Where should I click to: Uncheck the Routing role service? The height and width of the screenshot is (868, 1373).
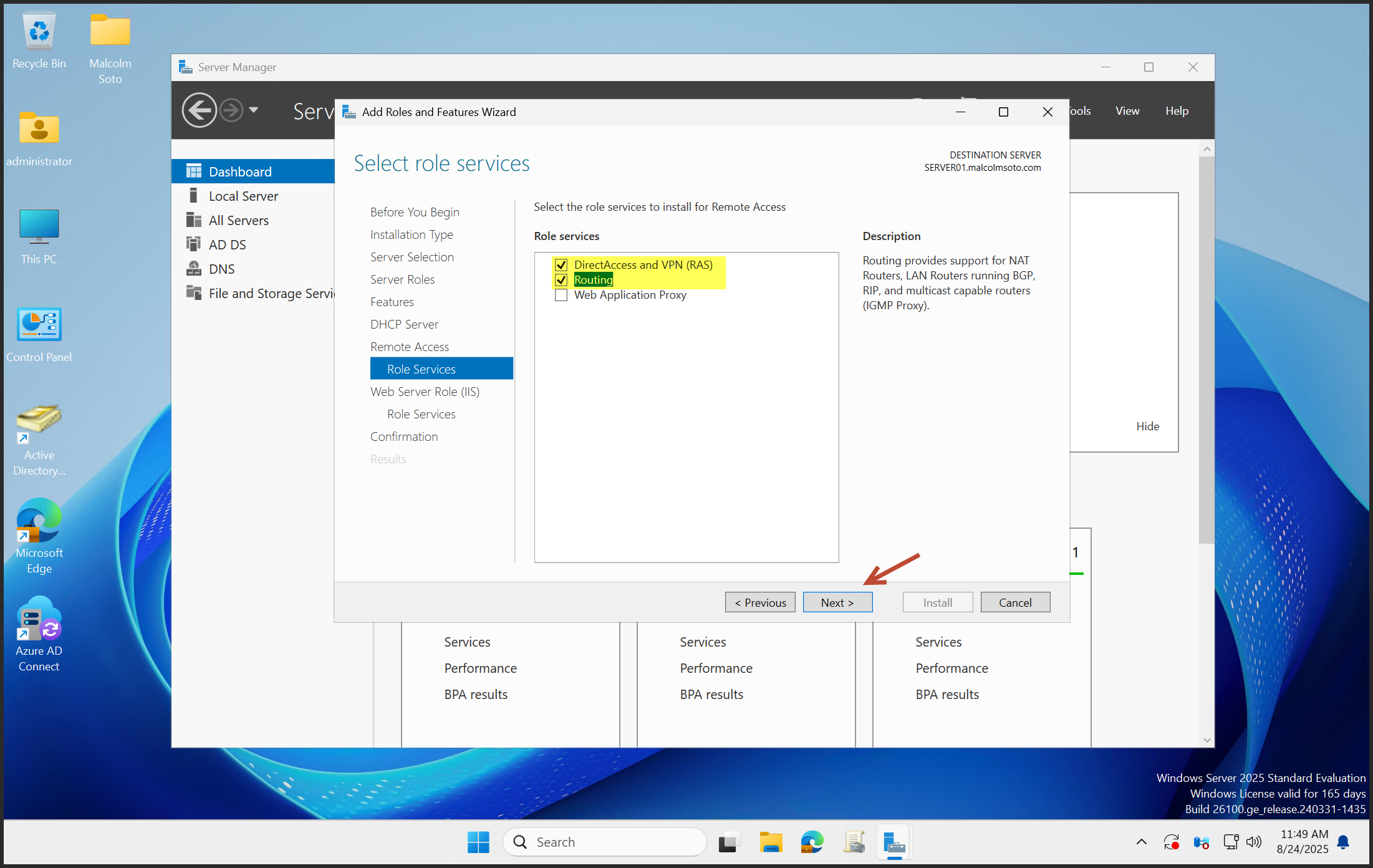pos(561,280)
